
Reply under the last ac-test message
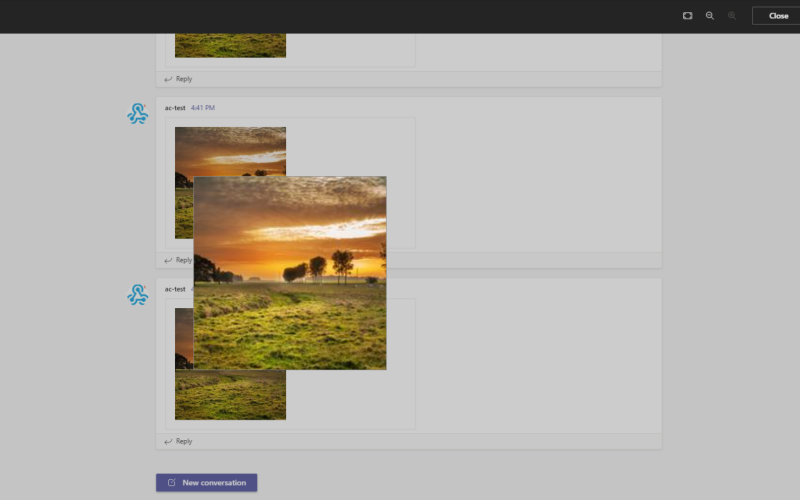tap(178, 441)
